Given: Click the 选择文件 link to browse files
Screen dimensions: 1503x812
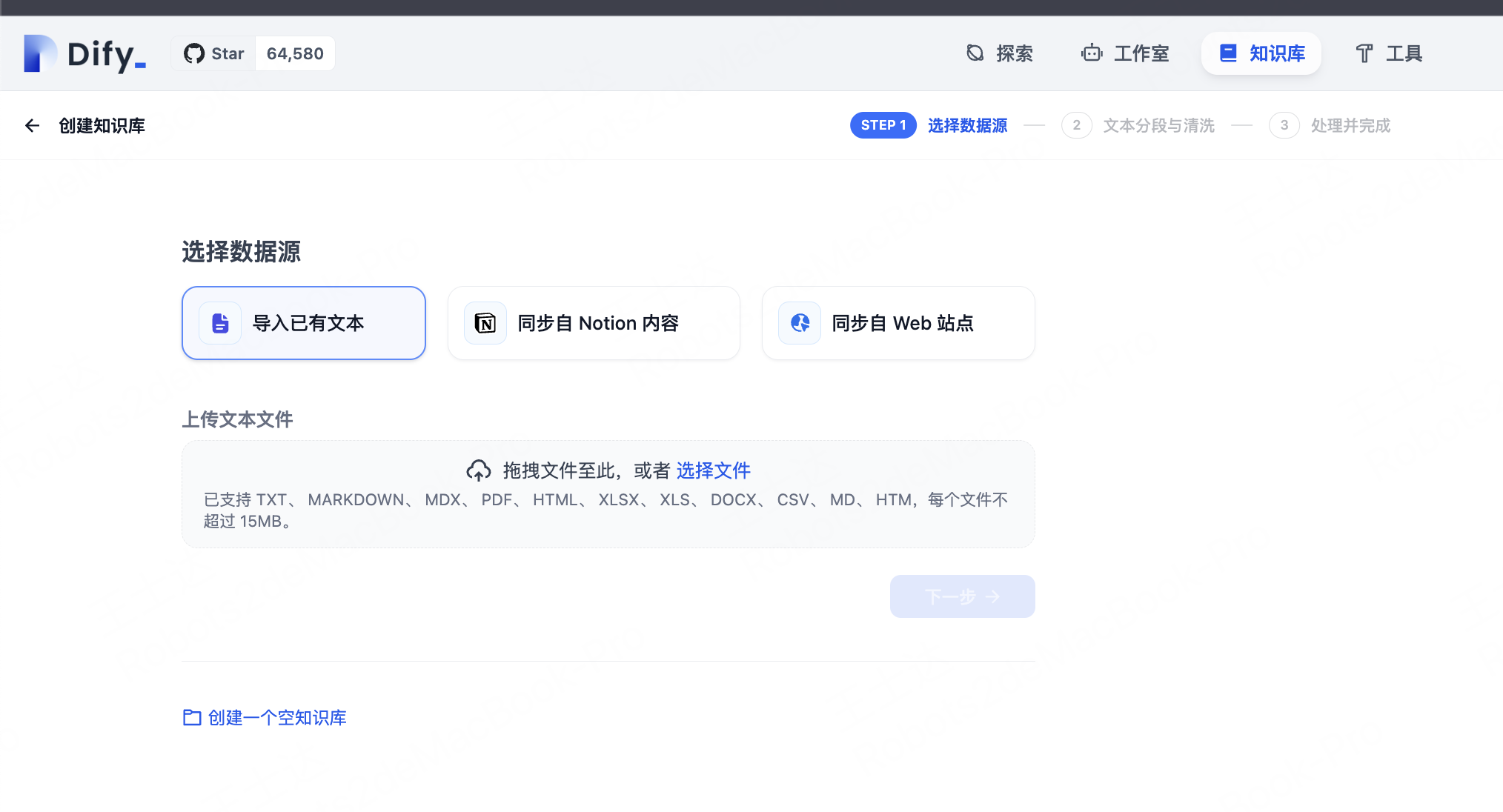Looking at the screenshot, I should coord(713,470).
